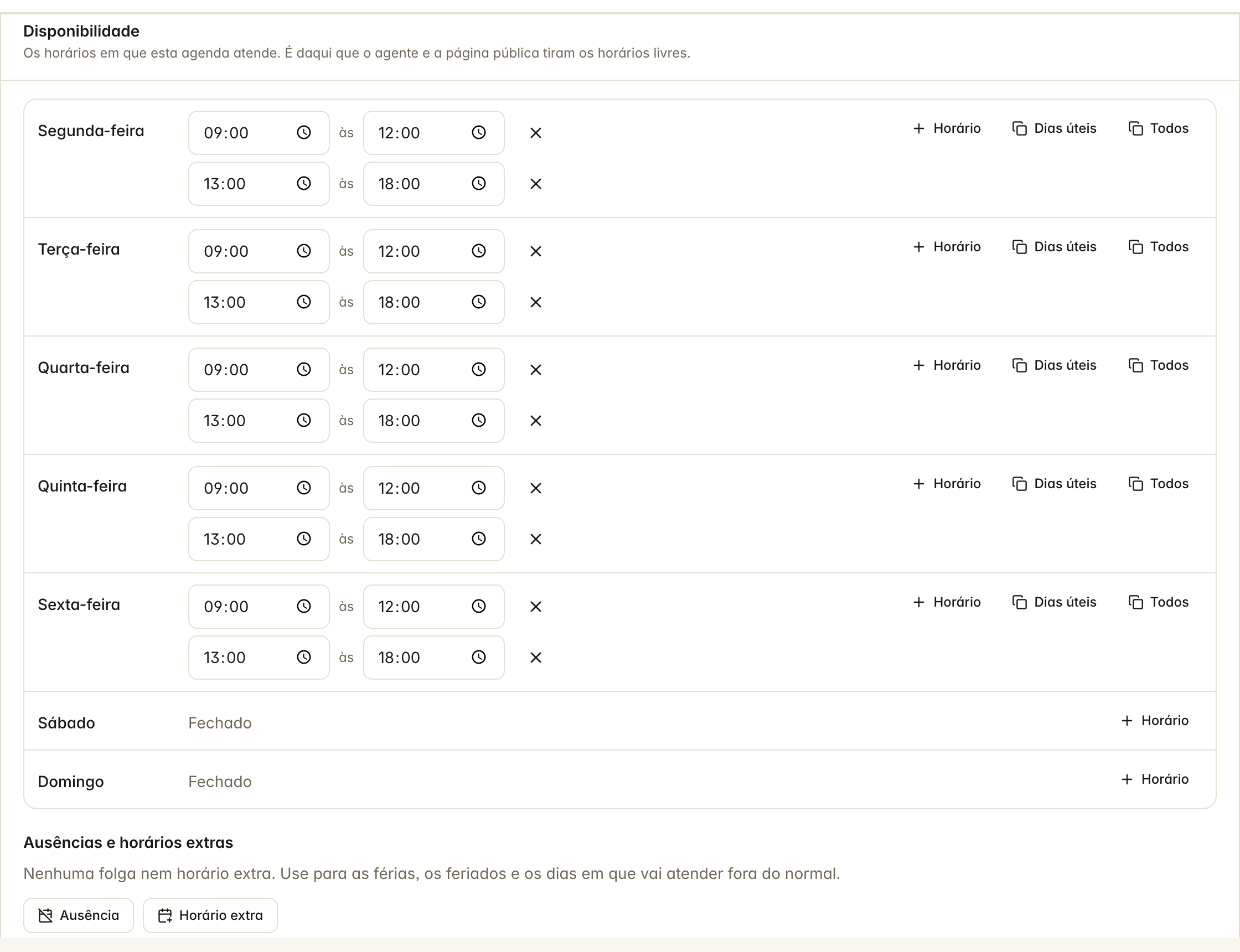Screen dimensions: 1240x952
Task: Add a Horário to Sábado
Action: (1155, 721)
